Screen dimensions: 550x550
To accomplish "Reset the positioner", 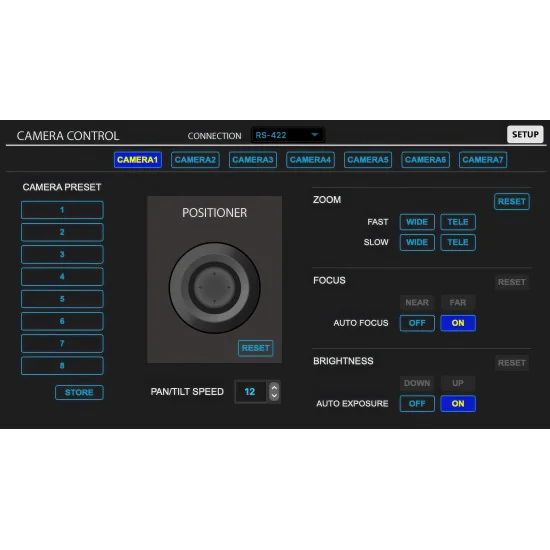I will point(256,348).
